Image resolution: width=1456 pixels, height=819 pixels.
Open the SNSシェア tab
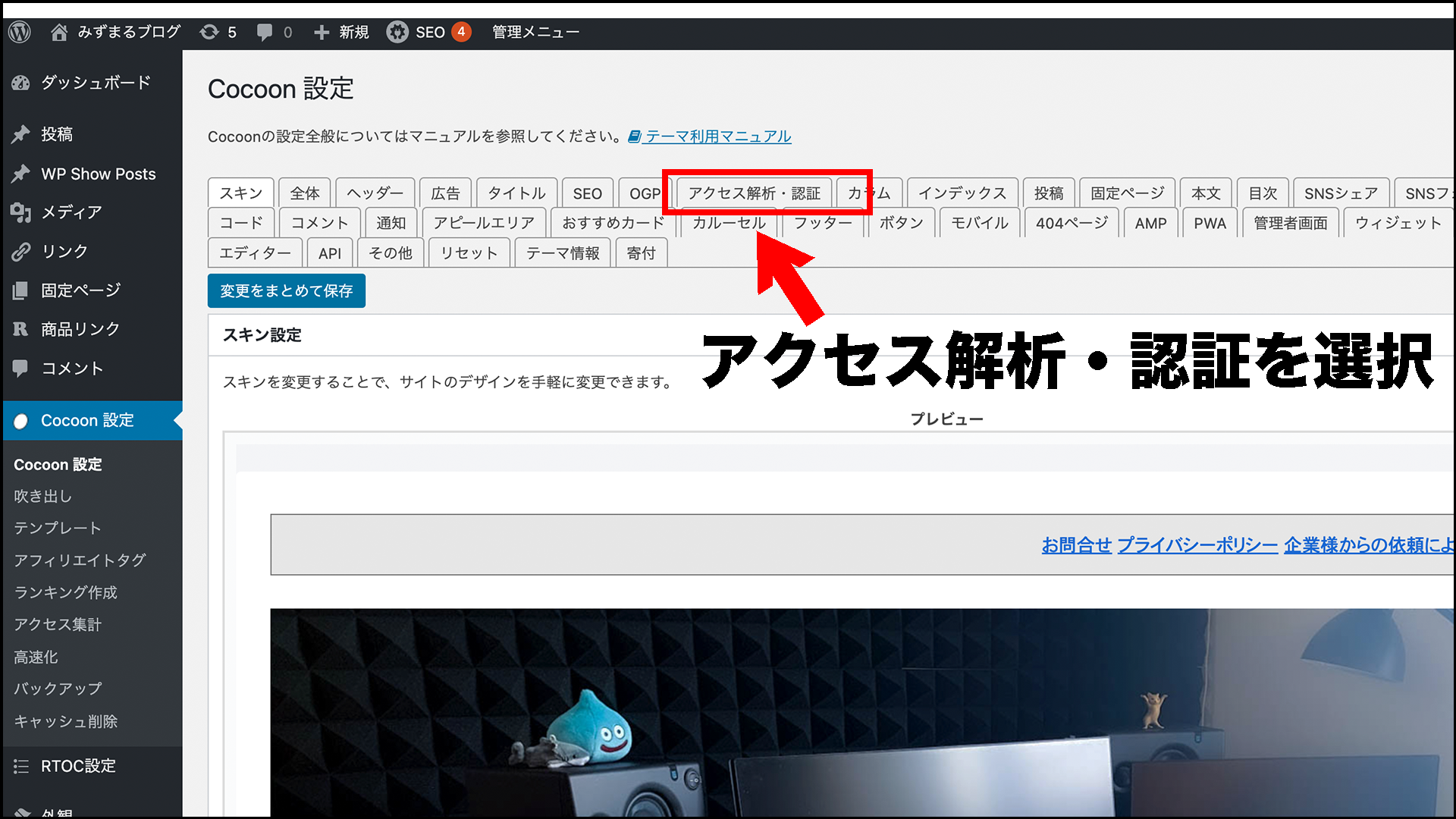click(x=1341, y=193)
